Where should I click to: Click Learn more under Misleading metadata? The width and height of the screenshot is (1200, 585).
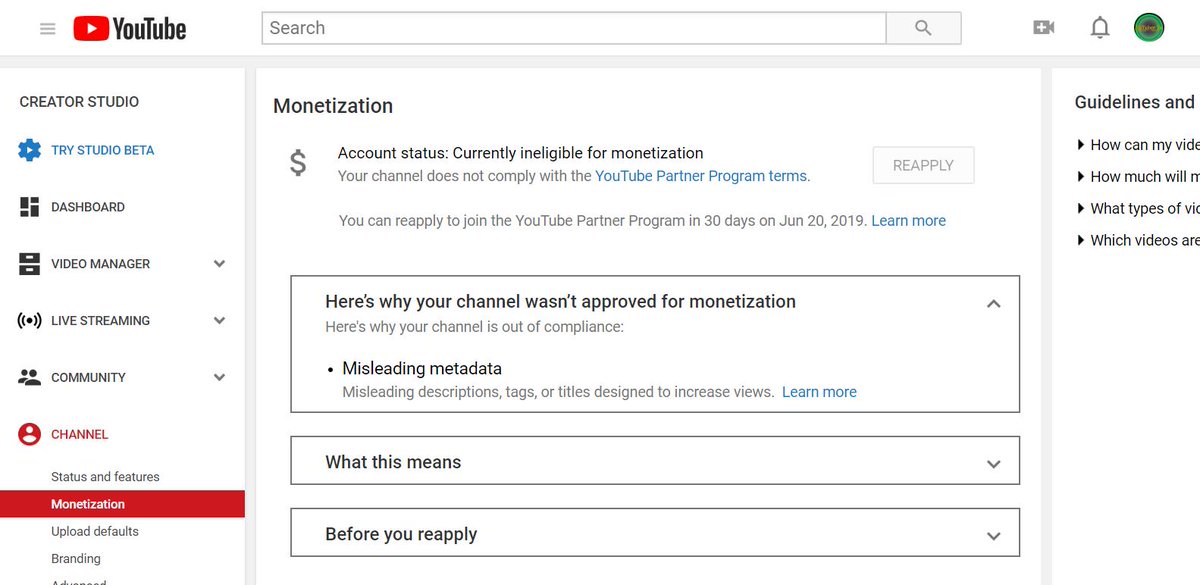click(819, 392)
